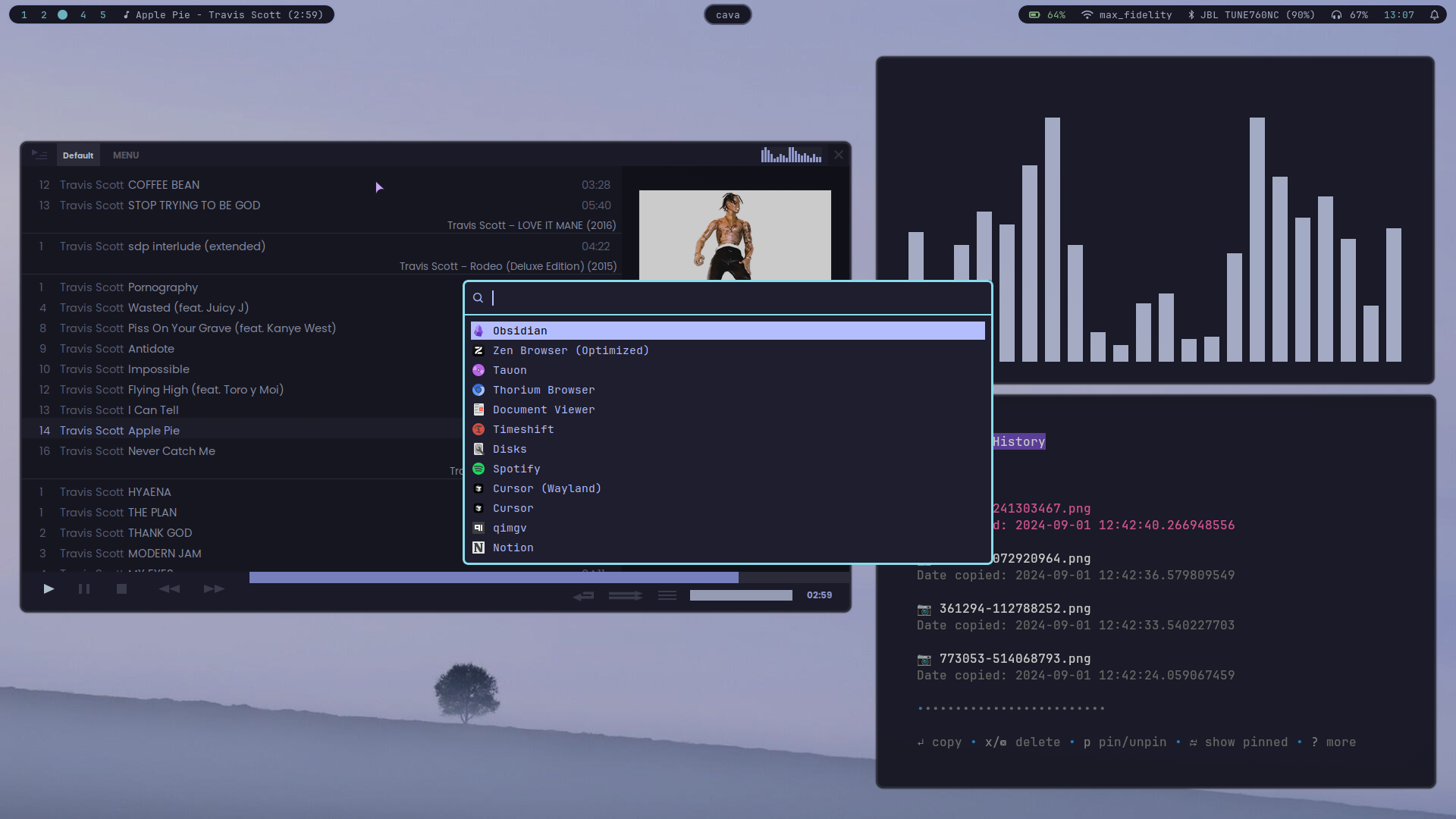
Task: Adjust the volume bar
Action: [741, 596]
